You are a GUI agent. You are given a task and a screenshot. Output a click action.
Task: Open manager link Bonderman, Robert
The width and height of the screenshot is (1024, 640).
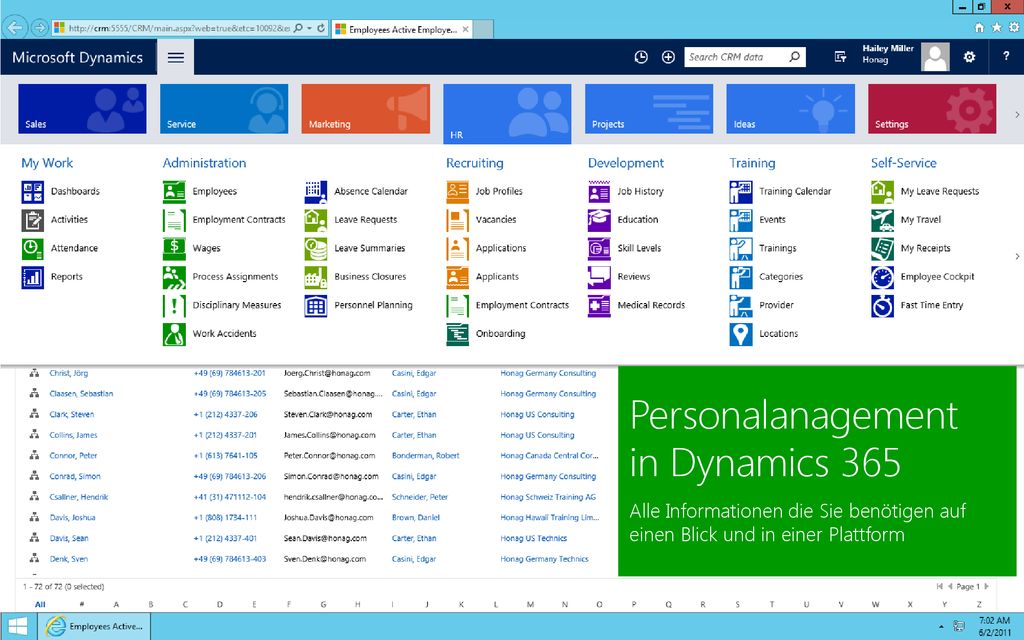point(426,456)
